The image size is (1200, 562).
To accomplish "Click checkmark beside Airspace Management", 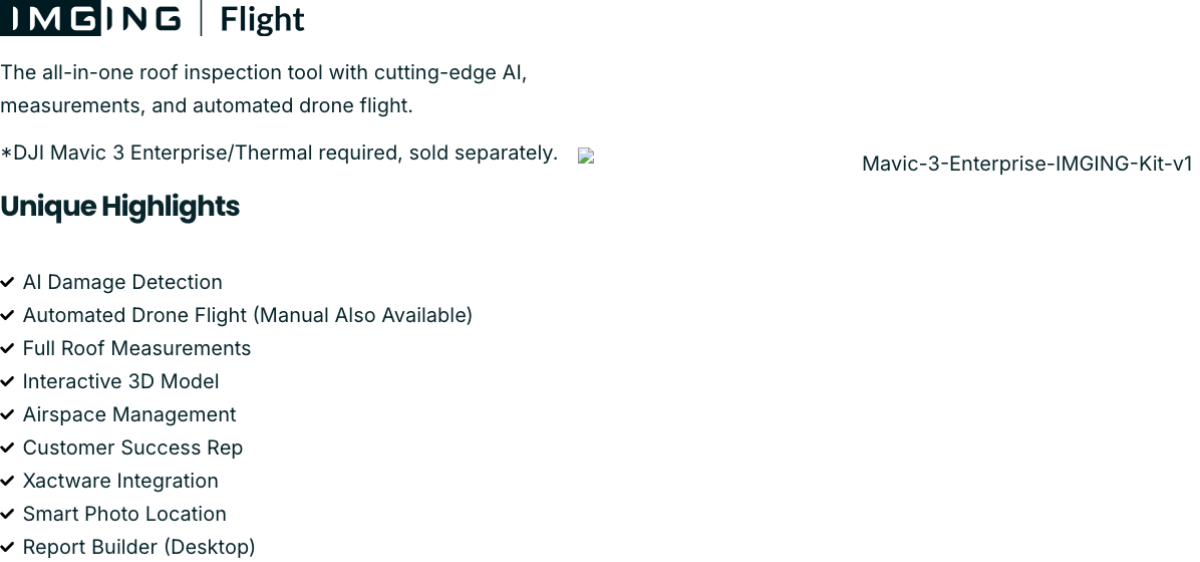I will (8, 415).
